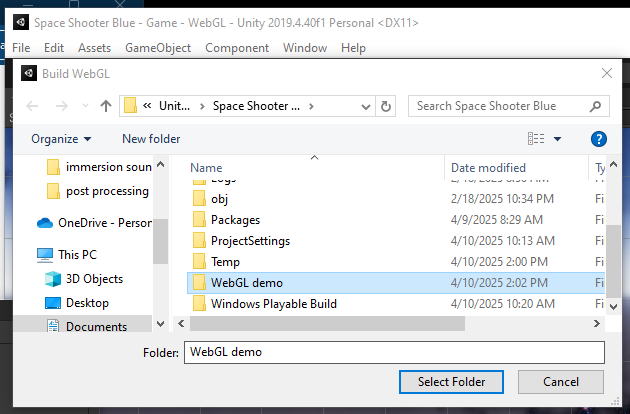Click the search magnifier icon
The width and height of the screenshot is (630, 414).
coord(595,106)
